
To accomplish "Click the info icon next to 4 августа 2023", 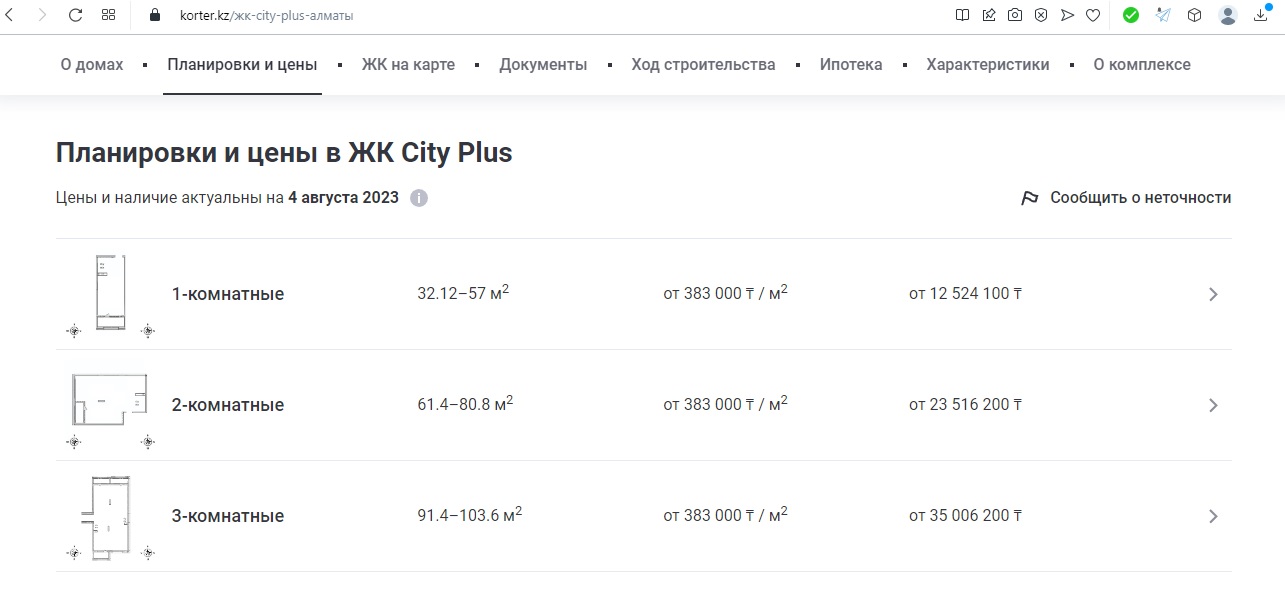I will click(x=419, y=198).
